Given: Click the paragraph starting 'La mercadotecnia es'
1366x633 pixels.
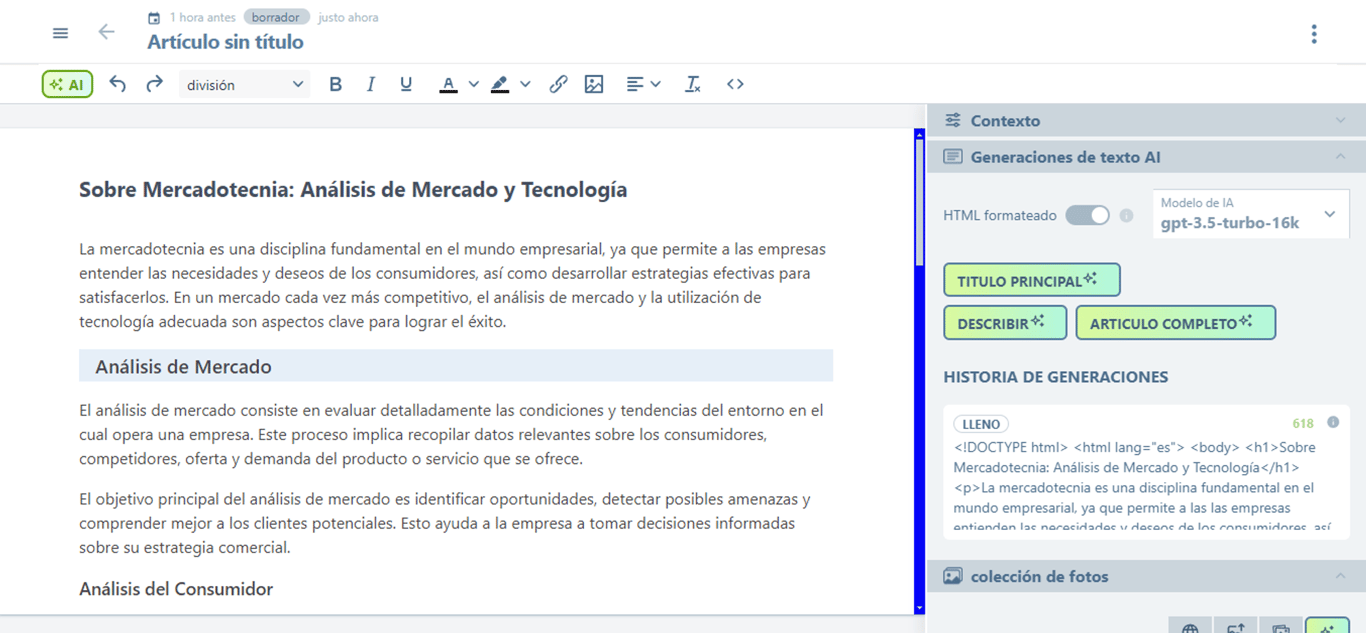Looking at the screenshot, I should [x=453, y=285].
